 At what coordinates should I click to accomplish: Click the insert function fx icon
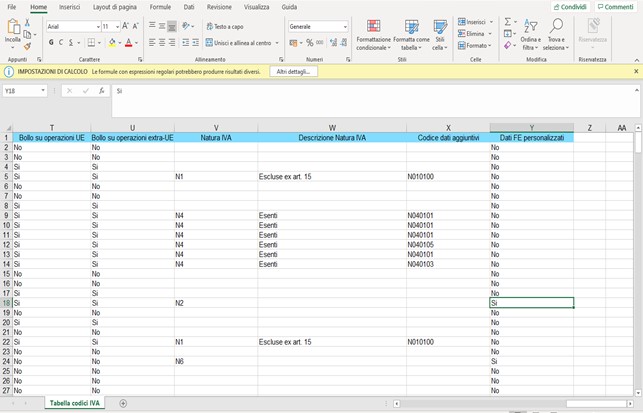tap(101, 91)
